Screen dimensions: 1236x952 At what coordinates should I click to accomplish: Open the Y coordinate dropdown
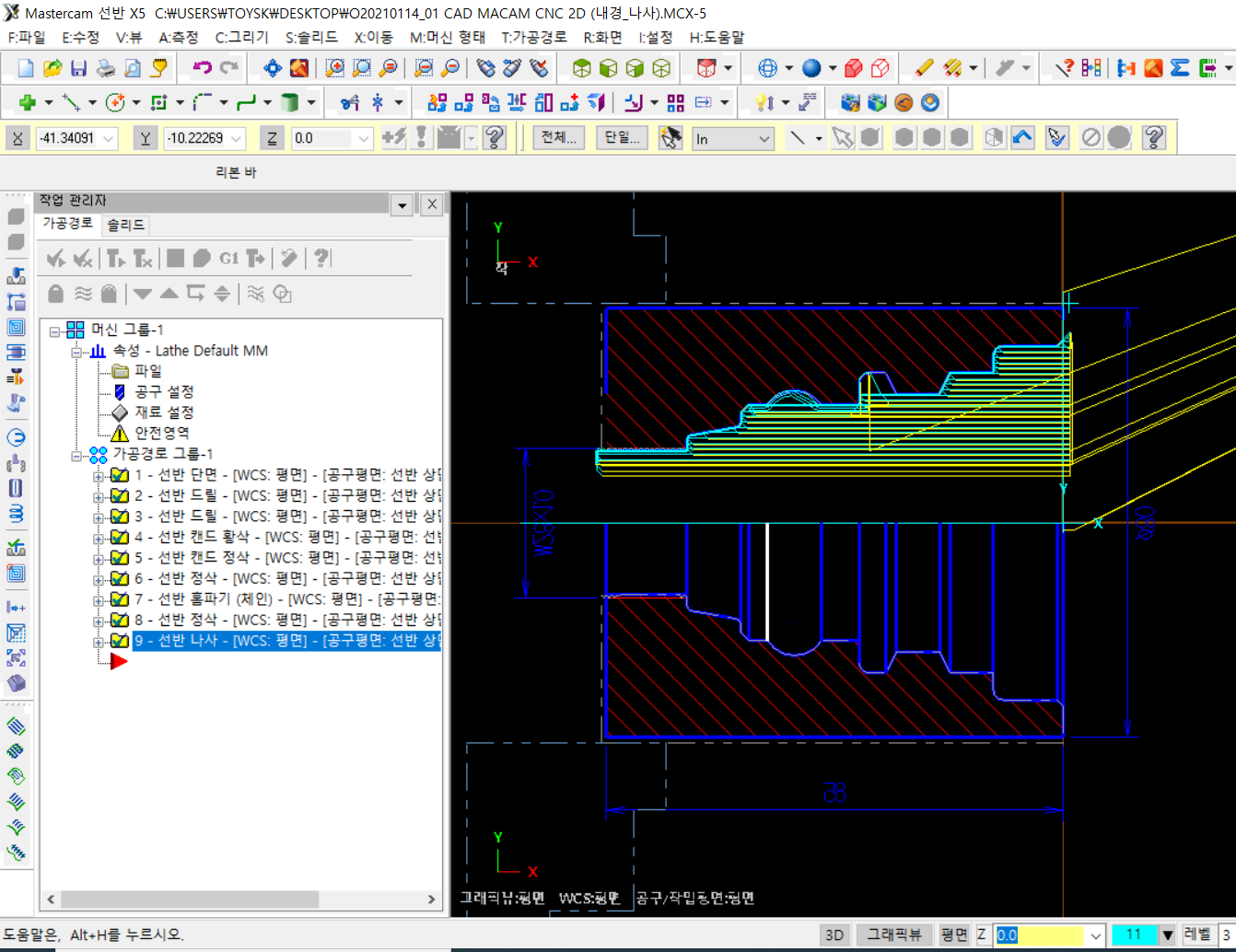(236, 139)
